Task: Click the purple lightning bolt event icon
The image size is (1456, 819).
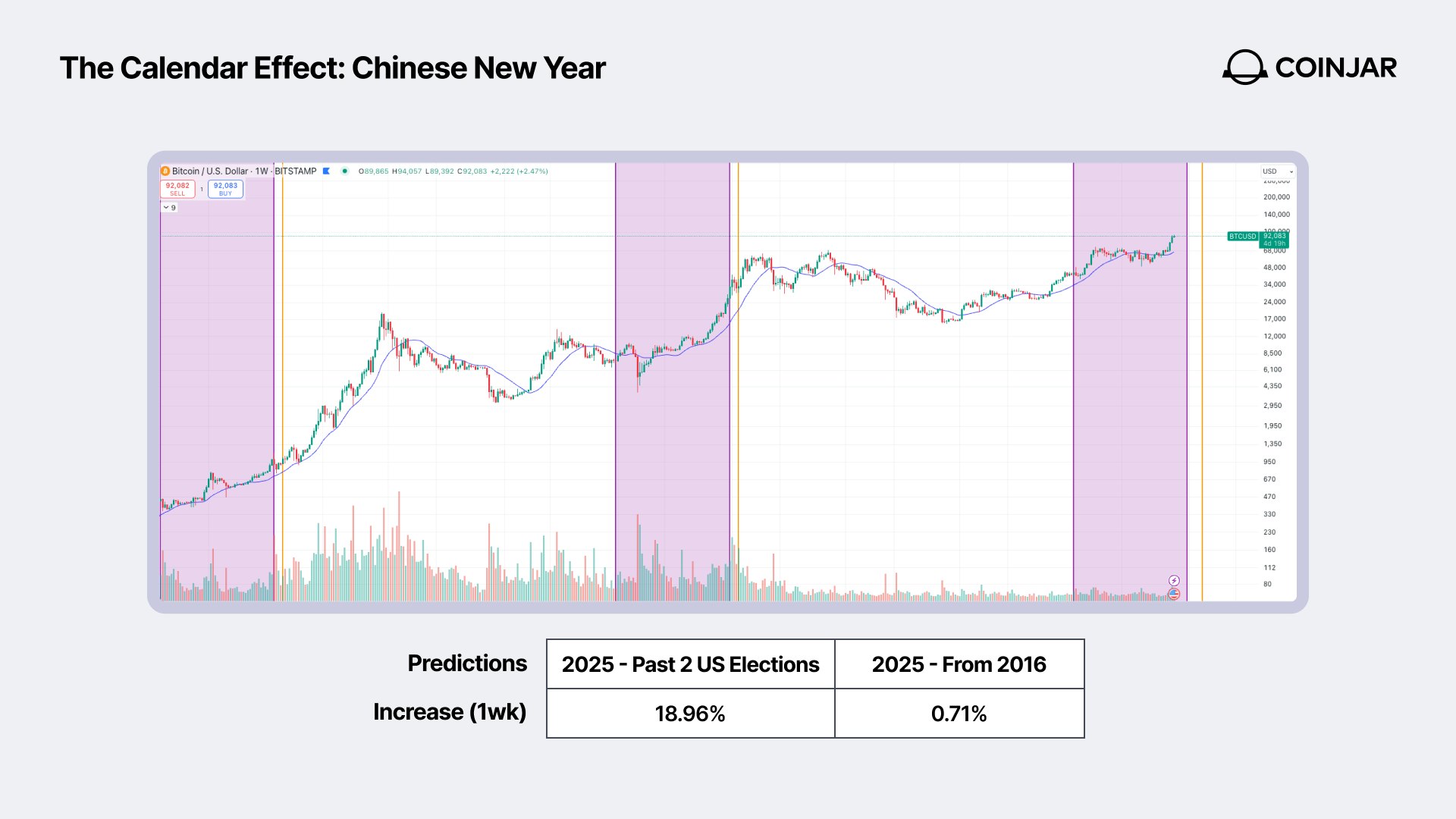Action: 1174,581
